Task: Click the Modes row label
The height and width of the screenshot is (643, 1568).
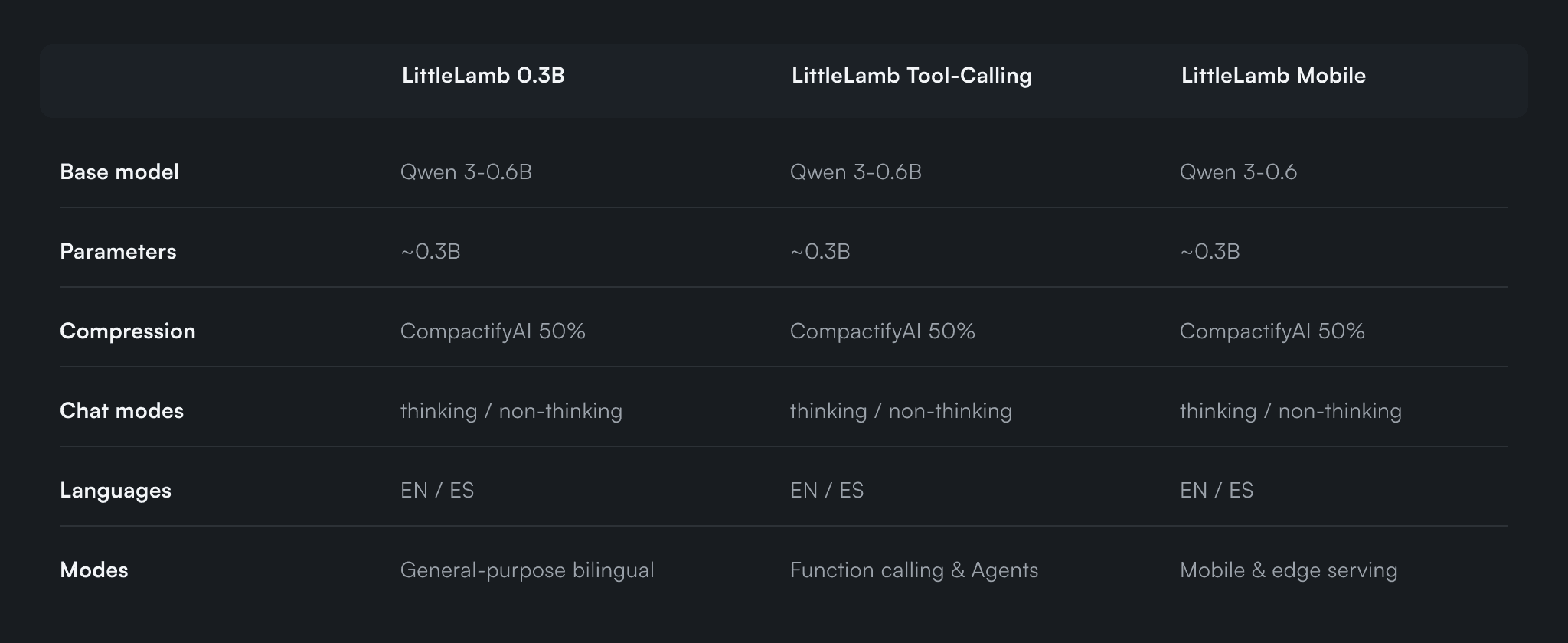Action: coord(94,570)
